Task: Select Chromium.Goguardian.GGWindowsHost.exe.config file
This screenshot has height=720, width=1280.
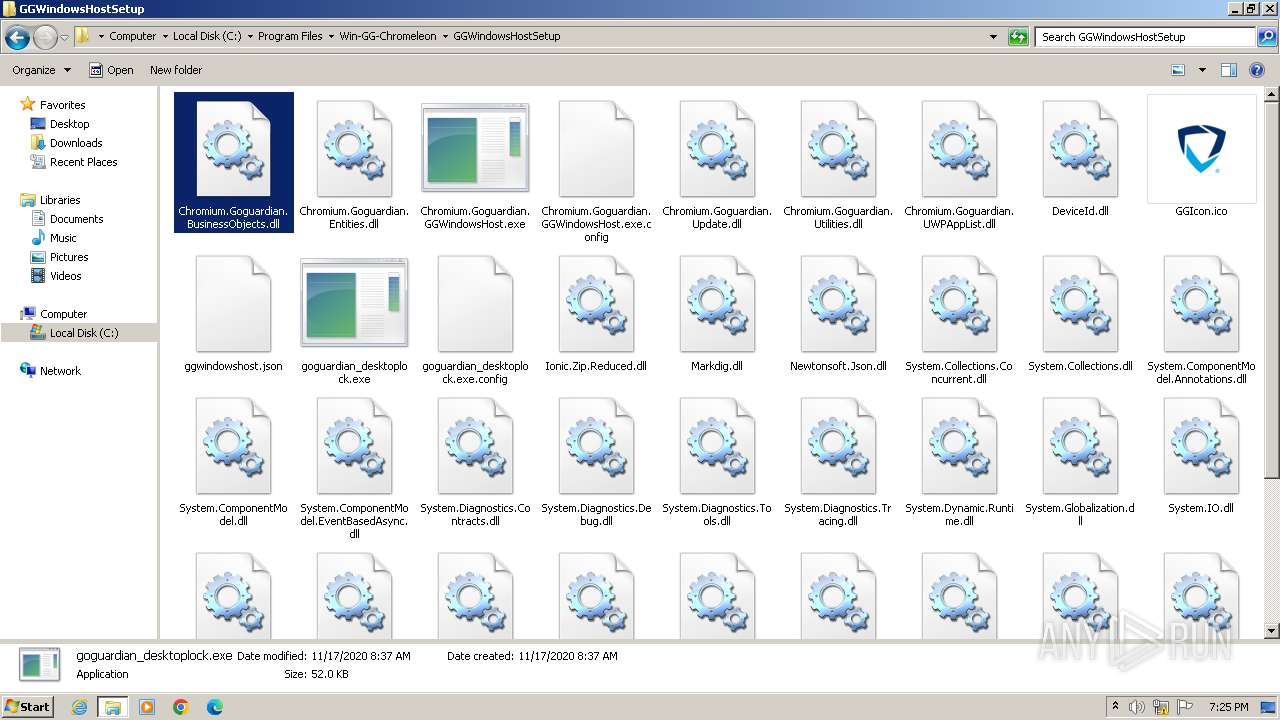Action: point(596,170)
